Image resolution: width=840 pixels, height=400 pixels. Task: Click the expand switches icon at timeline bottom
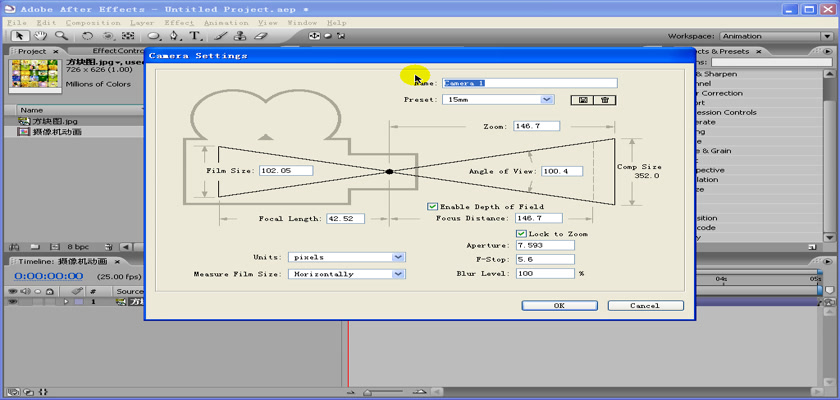(x=14, y=392)
